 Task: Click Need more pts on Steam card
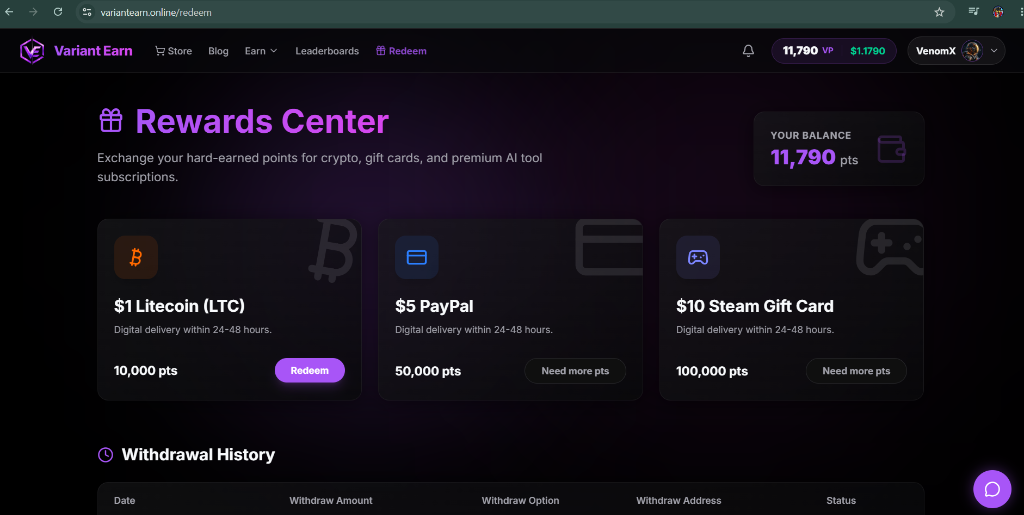coord(856,371)
